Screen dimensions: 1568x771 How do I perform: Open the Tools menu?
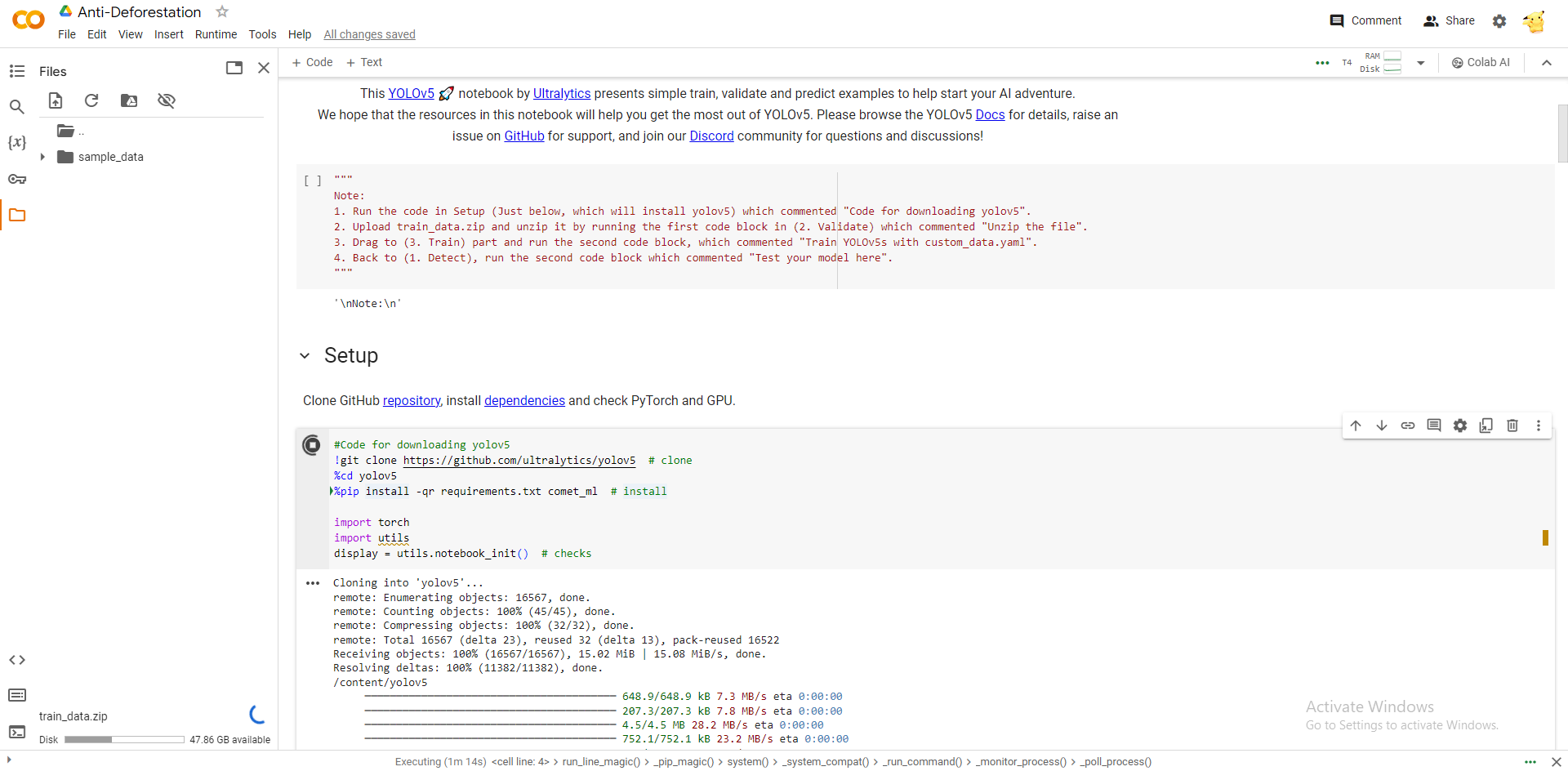point(263,34)
